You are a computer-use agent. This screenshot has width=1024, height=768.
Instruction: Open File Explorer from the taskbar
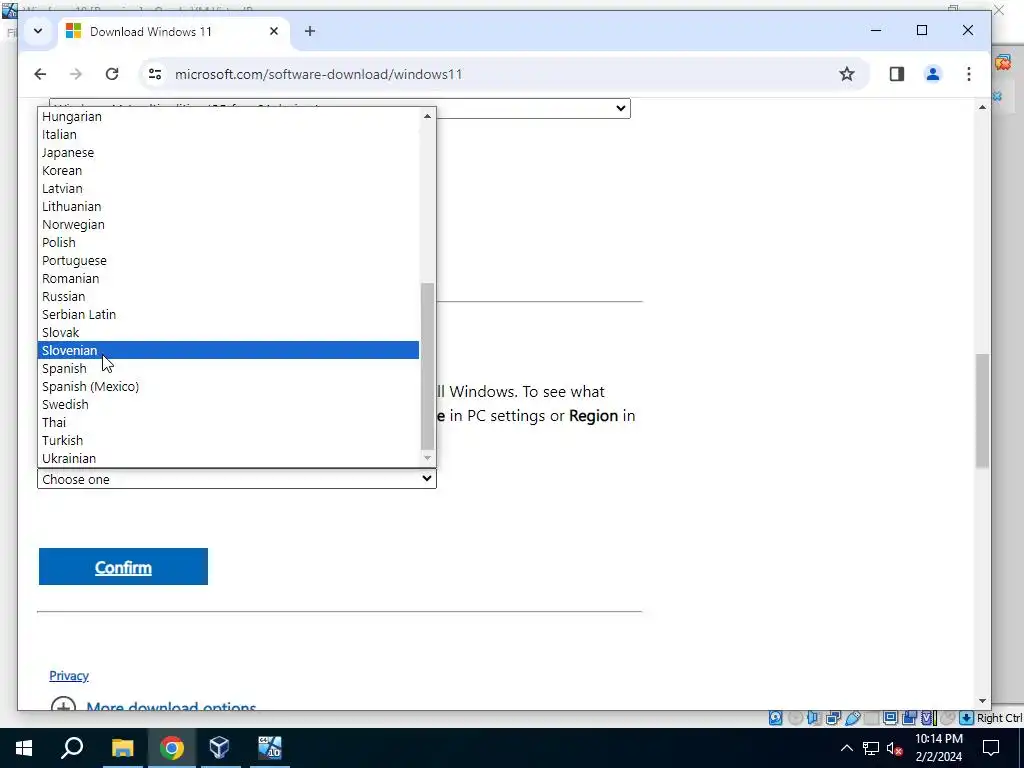pos(122,748)
